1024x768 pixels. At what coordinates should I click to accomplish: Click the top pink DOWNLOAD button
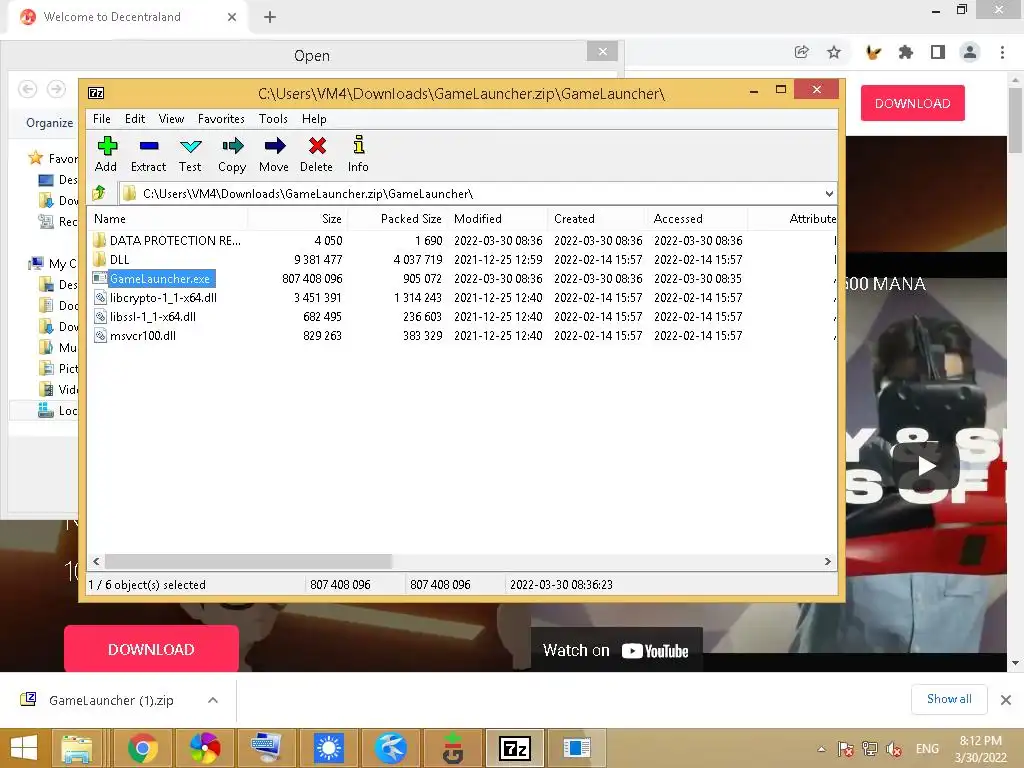click(912, 103)
